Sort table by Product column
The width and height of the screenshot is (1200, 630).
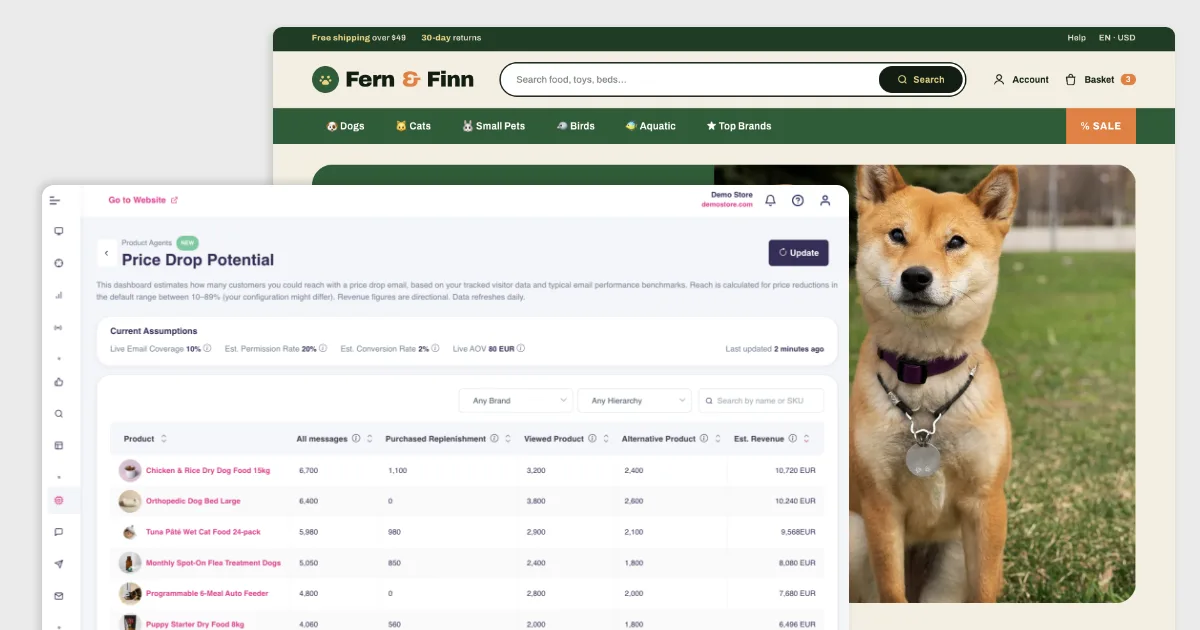[x=164, y=439]
